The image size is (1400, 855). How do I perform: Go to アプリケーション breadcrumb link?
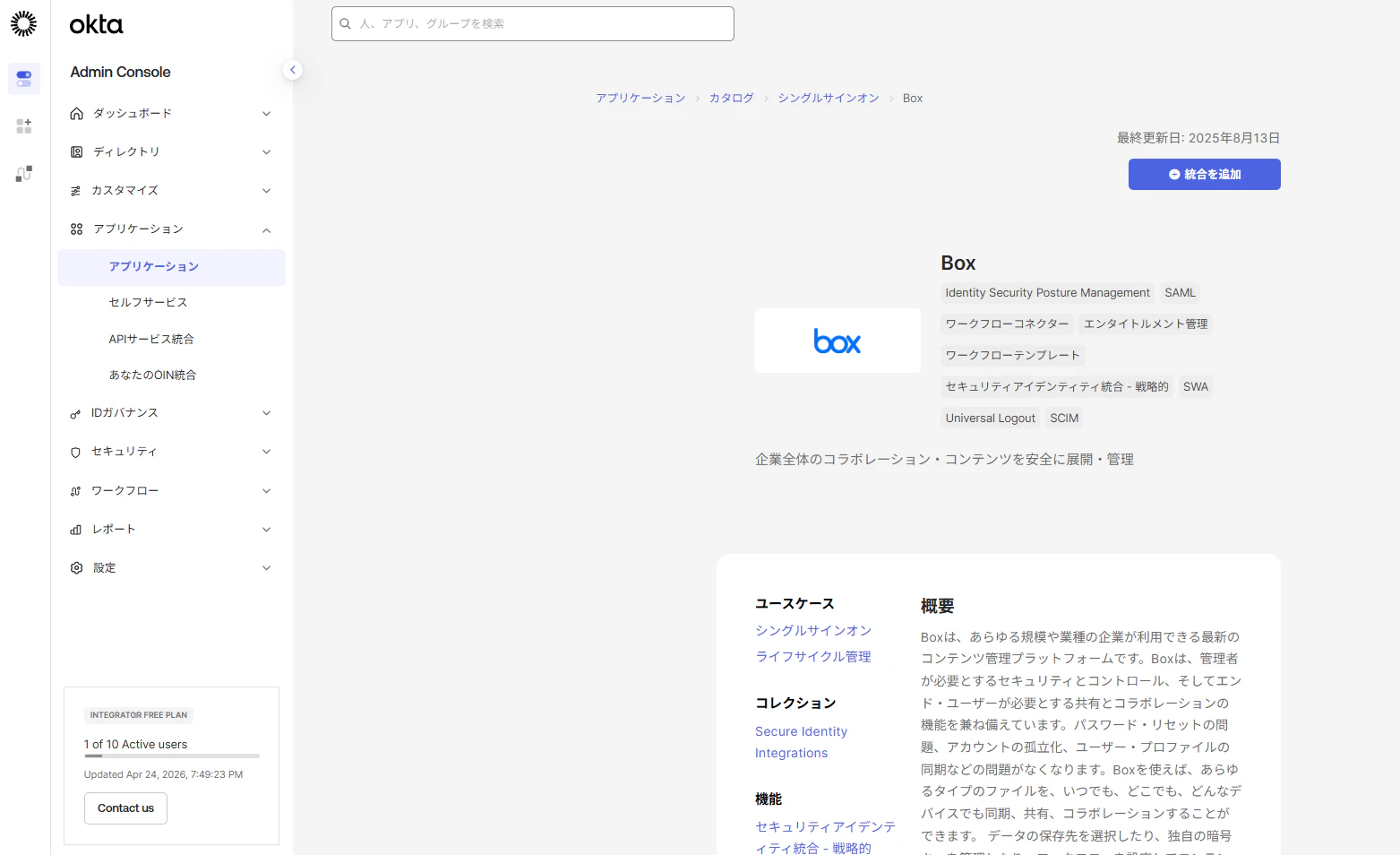tap(641, 99)
